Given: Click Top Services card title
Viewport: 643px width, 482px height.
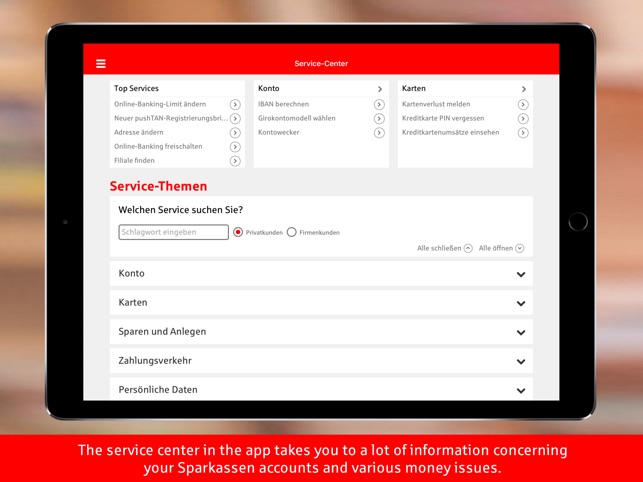Looking at the screenshot, I should tap(136, 88).
